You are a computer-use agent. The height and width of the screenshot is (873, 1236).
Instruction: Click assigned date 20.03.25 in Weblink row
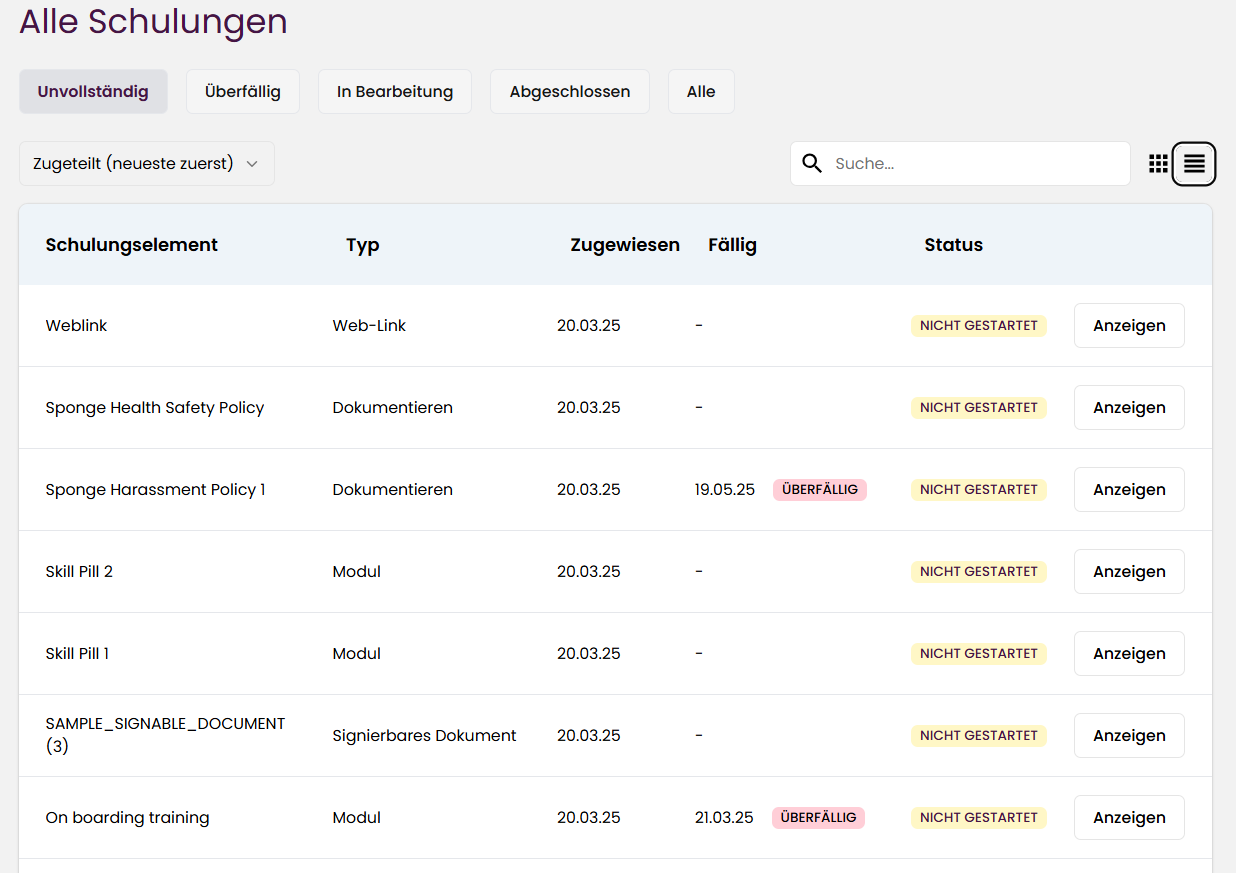(x=589, y=325)
